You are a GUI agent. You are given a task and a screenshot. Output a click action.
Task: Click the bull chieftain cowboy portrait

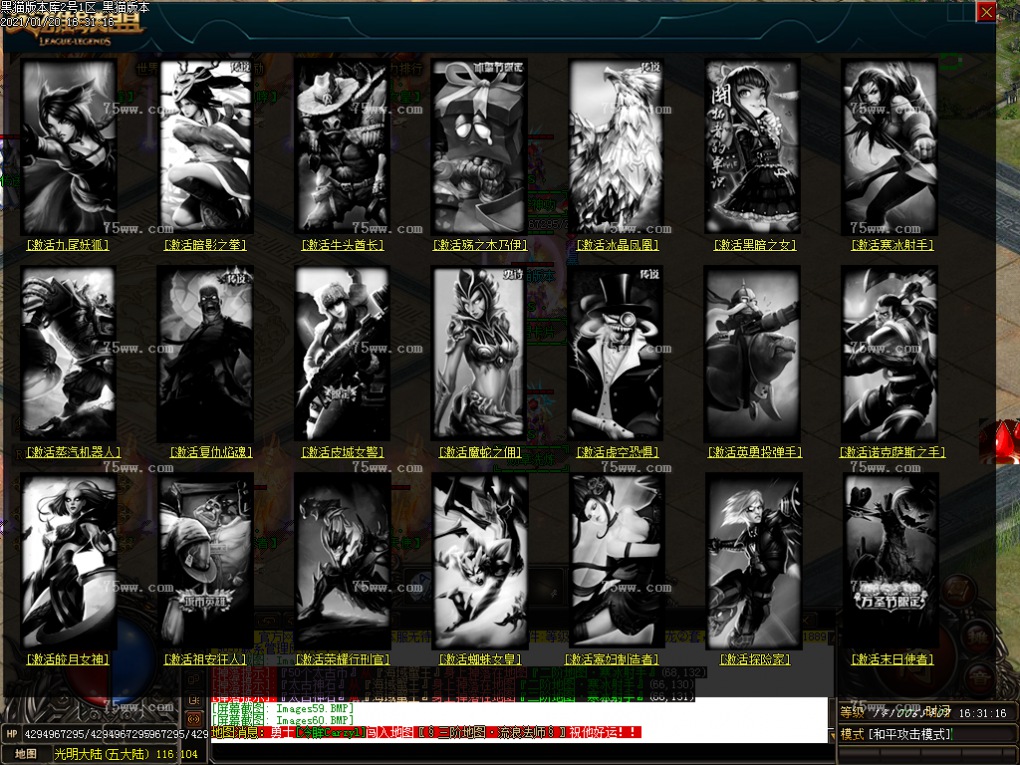click(343, 147)
